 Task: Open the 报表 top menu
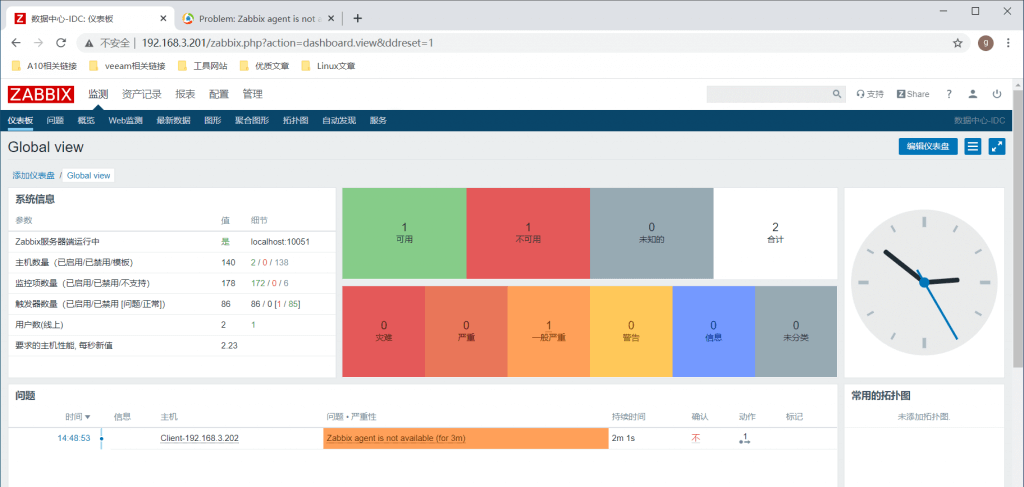point(185,94)
